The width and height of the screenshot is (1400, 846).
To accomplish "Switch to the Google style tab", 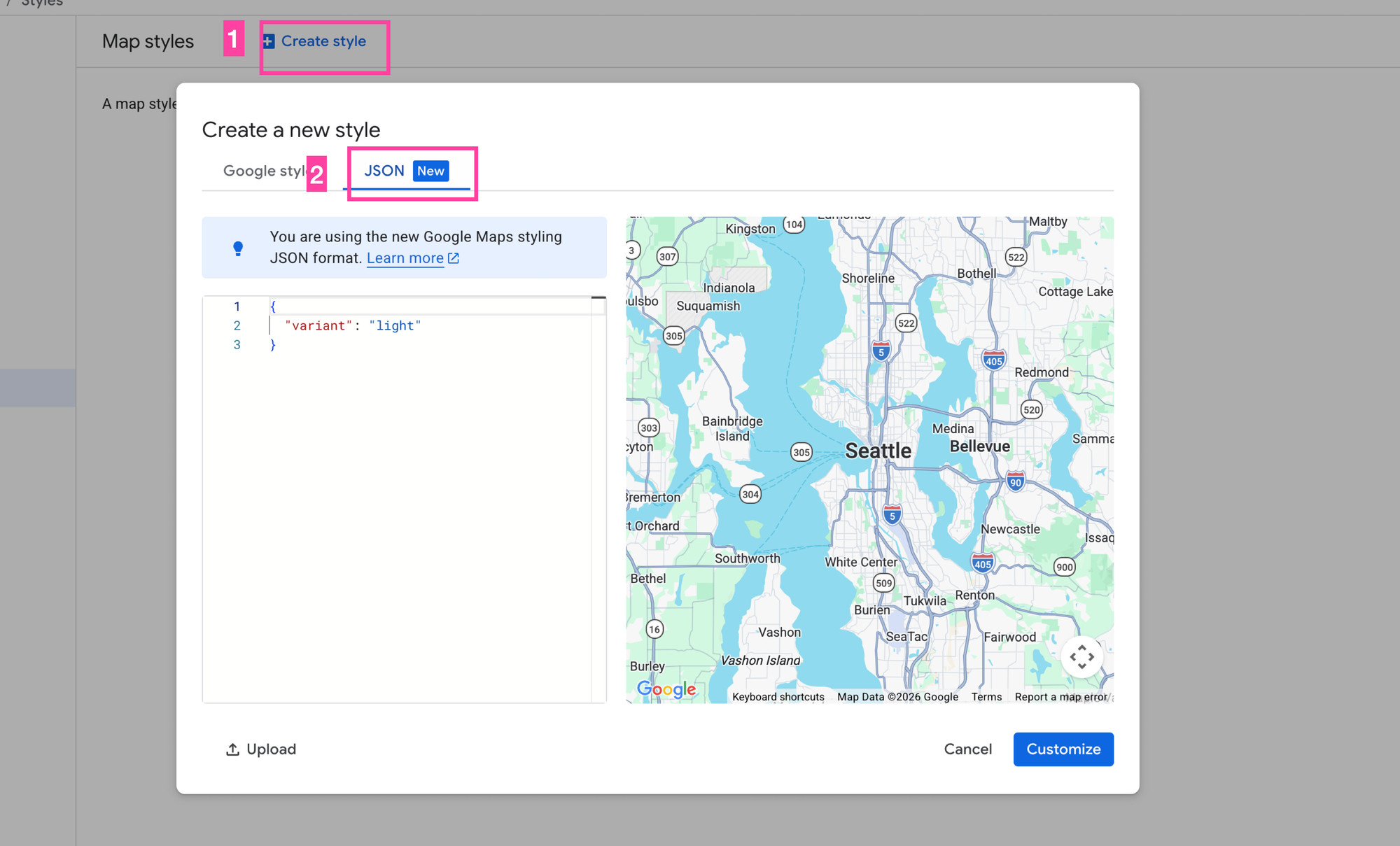I will (262, 170).
